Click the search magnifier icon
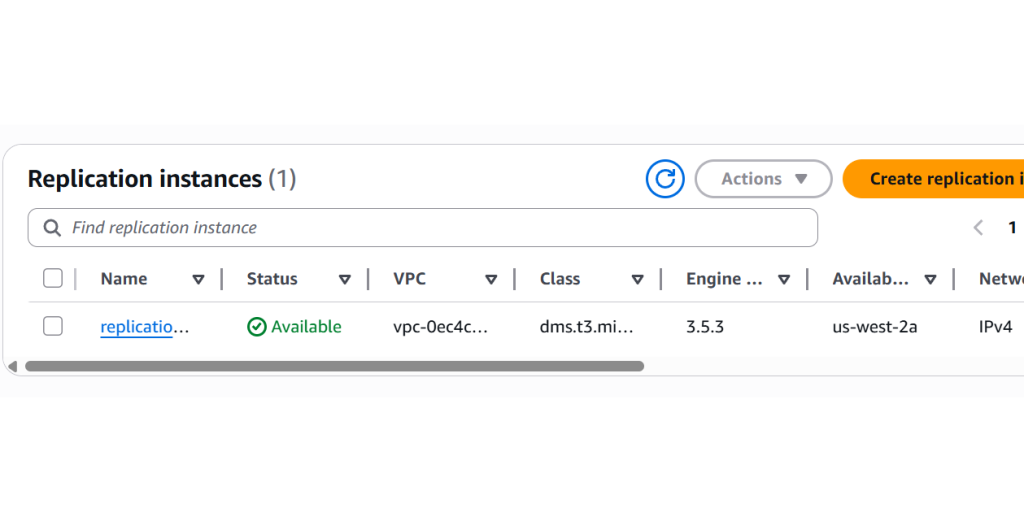1024x521 pixels. 52,228
